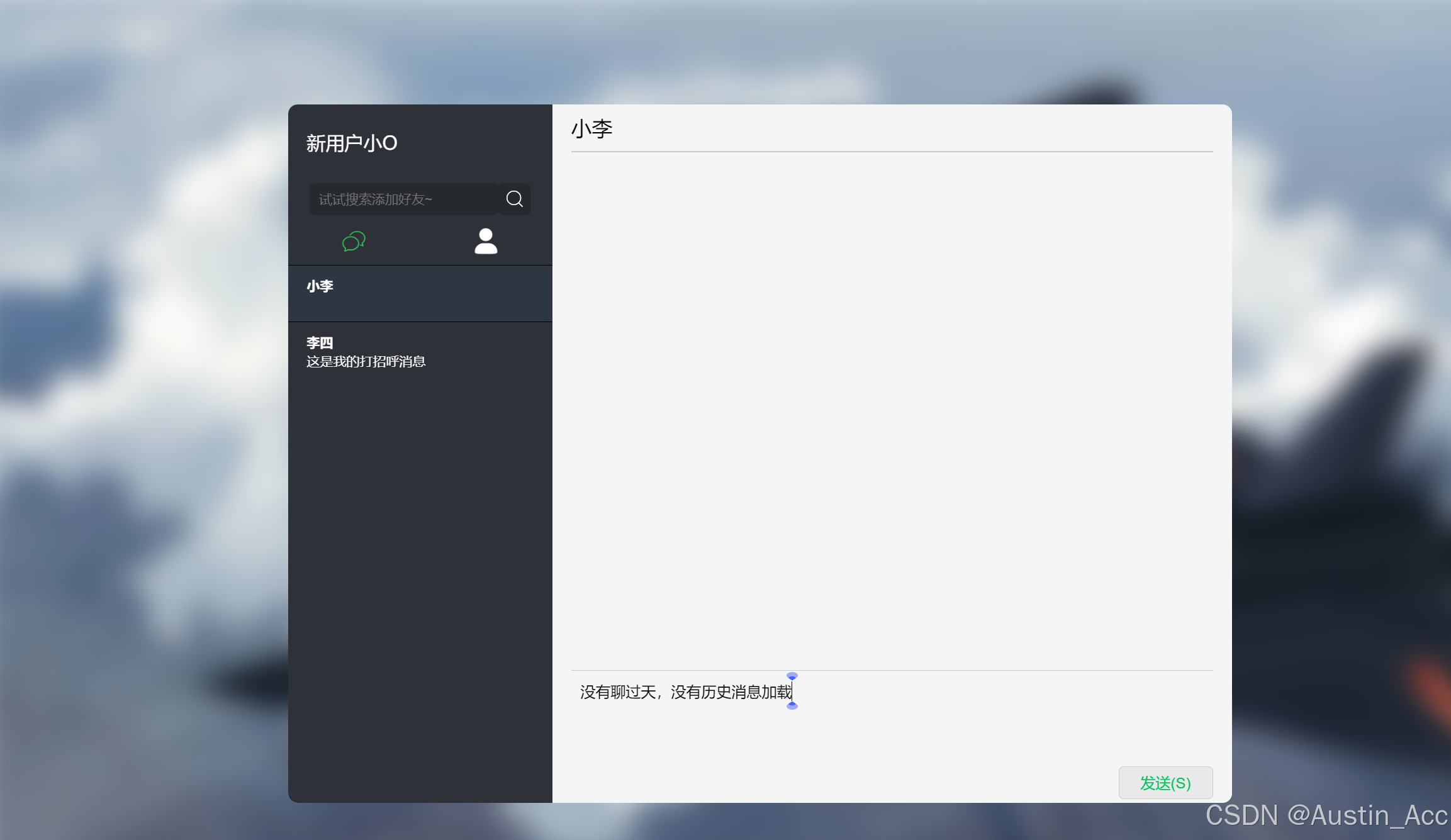Click the placeholder text 试试搜索添加好友~
Image resolution: width=1451 pixels, height=840 pixels.
click(376, 199)
